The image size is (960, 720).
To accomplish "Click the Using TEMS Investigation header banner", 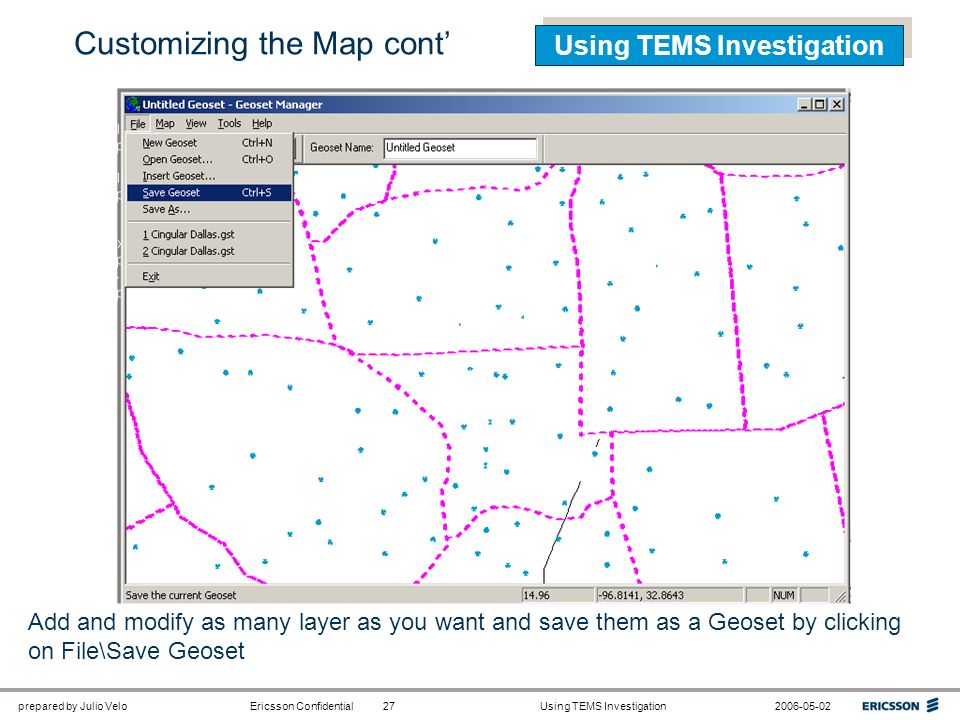I will click(719, 46).
